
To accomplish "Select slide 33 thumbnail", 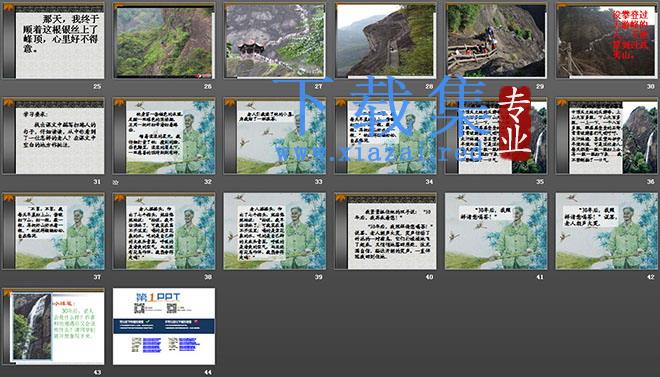I will click(x=275, y=136).
